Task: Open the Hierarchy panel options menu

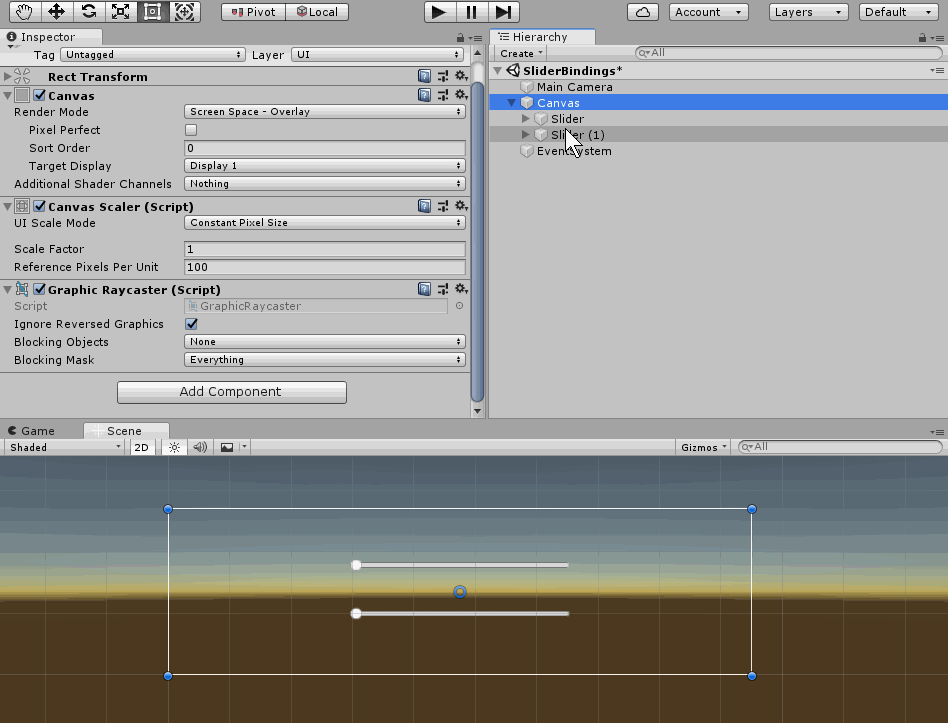Action: (x=938, y=38)
